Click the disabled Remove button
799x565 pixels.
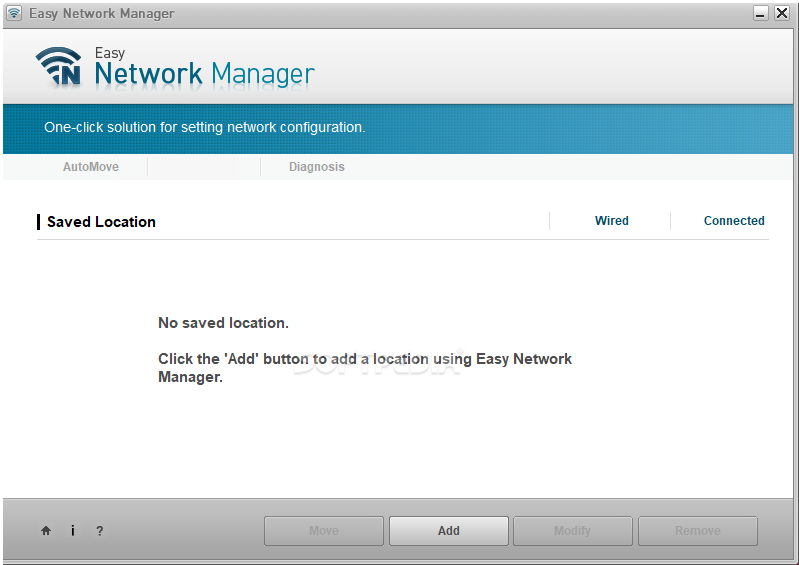coord(698,531)
